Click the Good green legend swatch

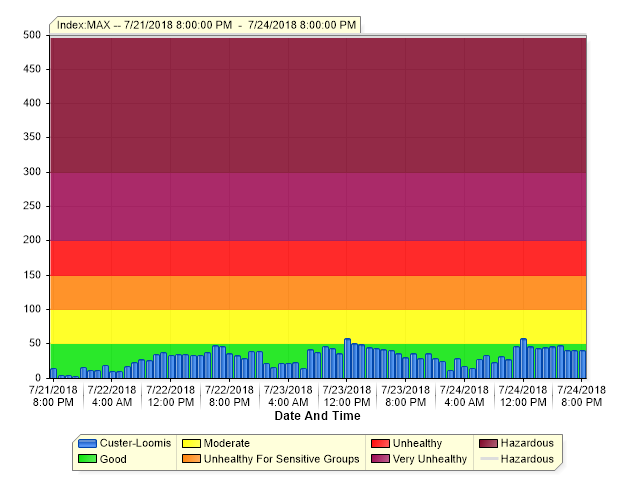point(87,459)
